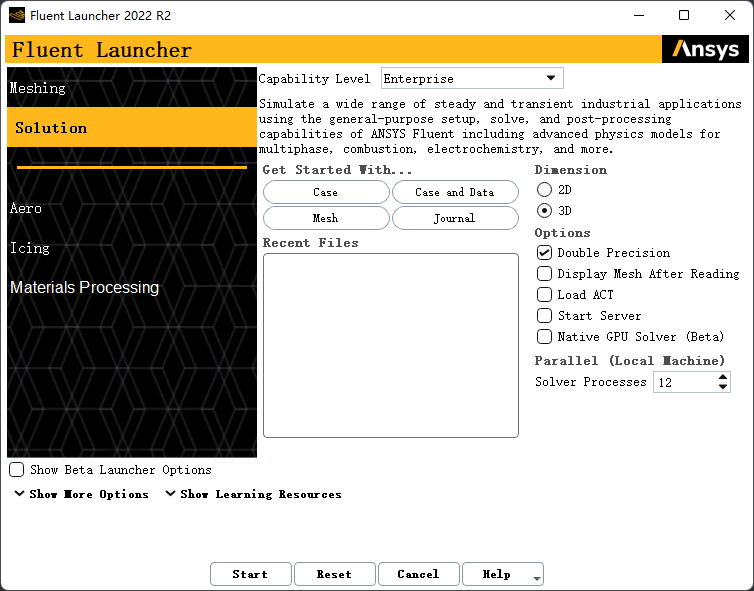Decrease Solver Processes with the down arrow

coord(723,387)
